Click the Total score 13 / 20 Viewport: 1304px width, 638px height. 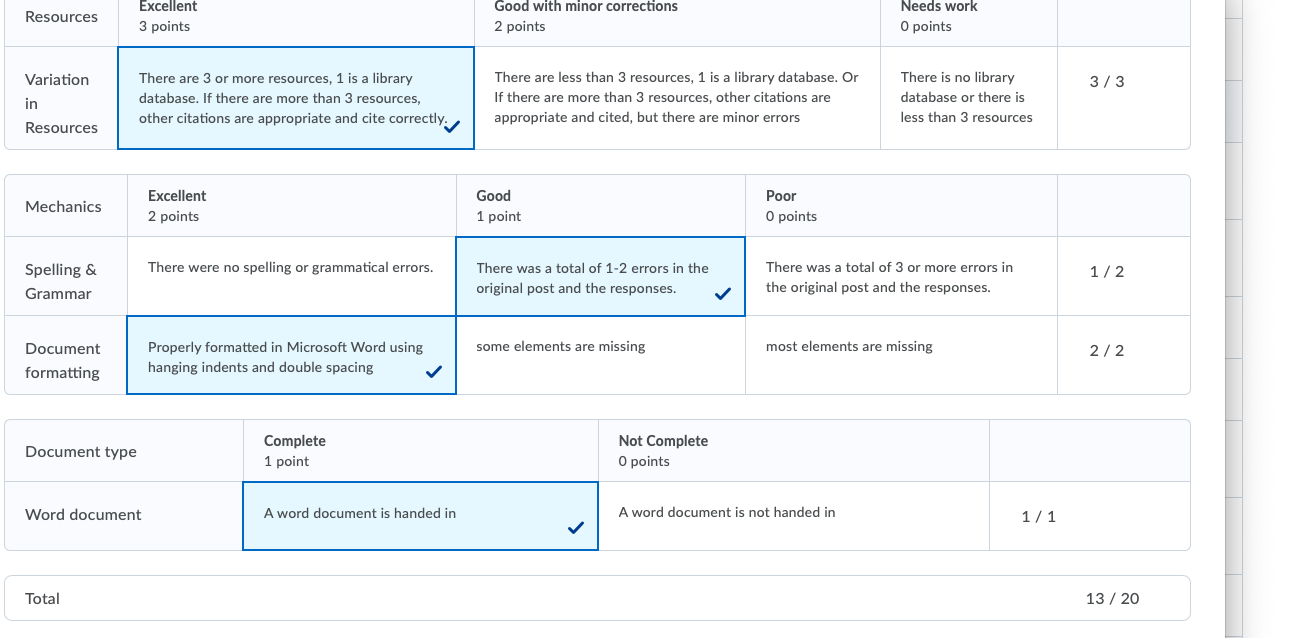tap(1112, 599)
